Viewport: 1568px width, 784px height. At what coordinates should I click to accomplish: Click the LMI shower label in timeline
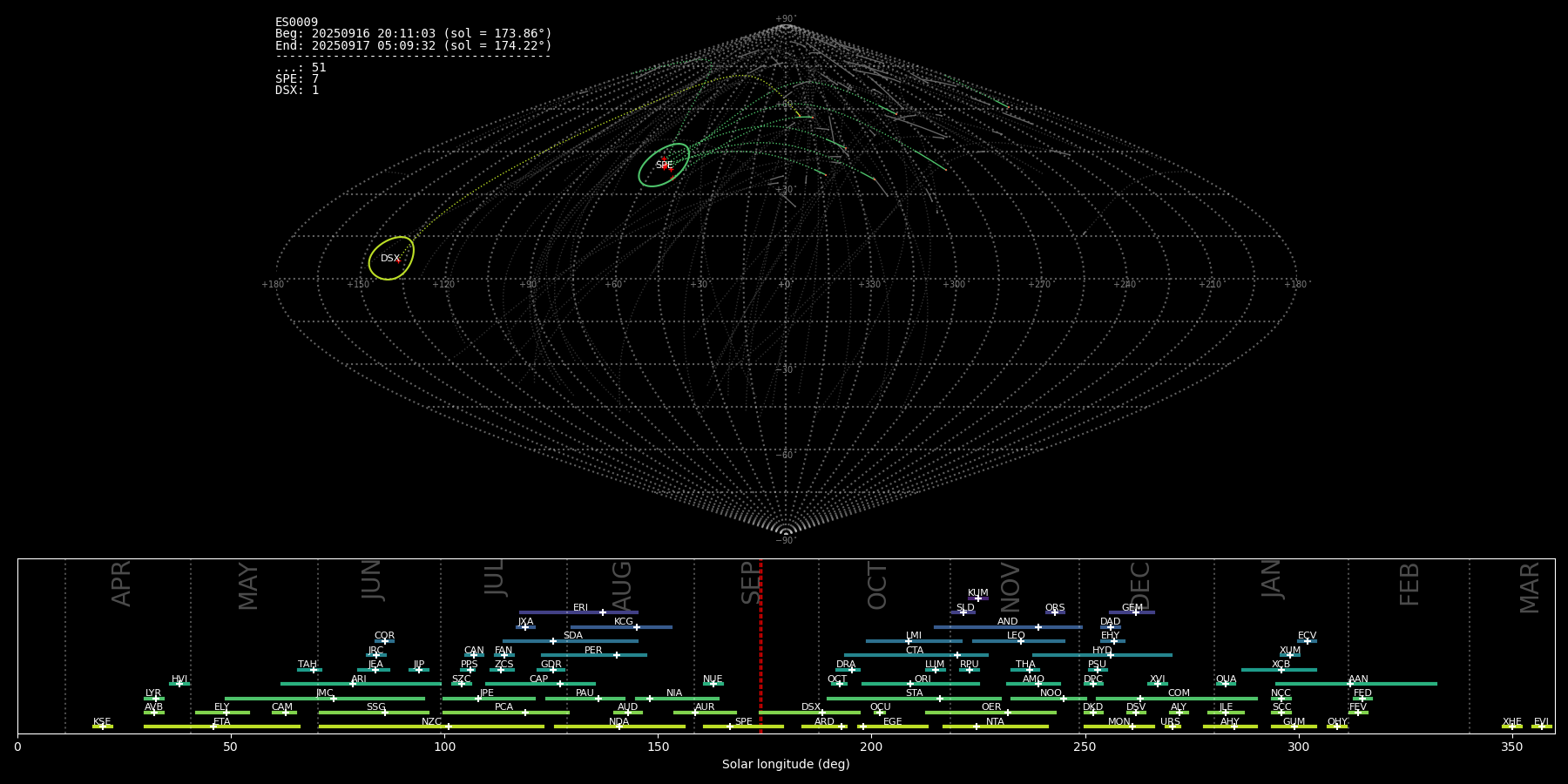(x=913, y=636)
